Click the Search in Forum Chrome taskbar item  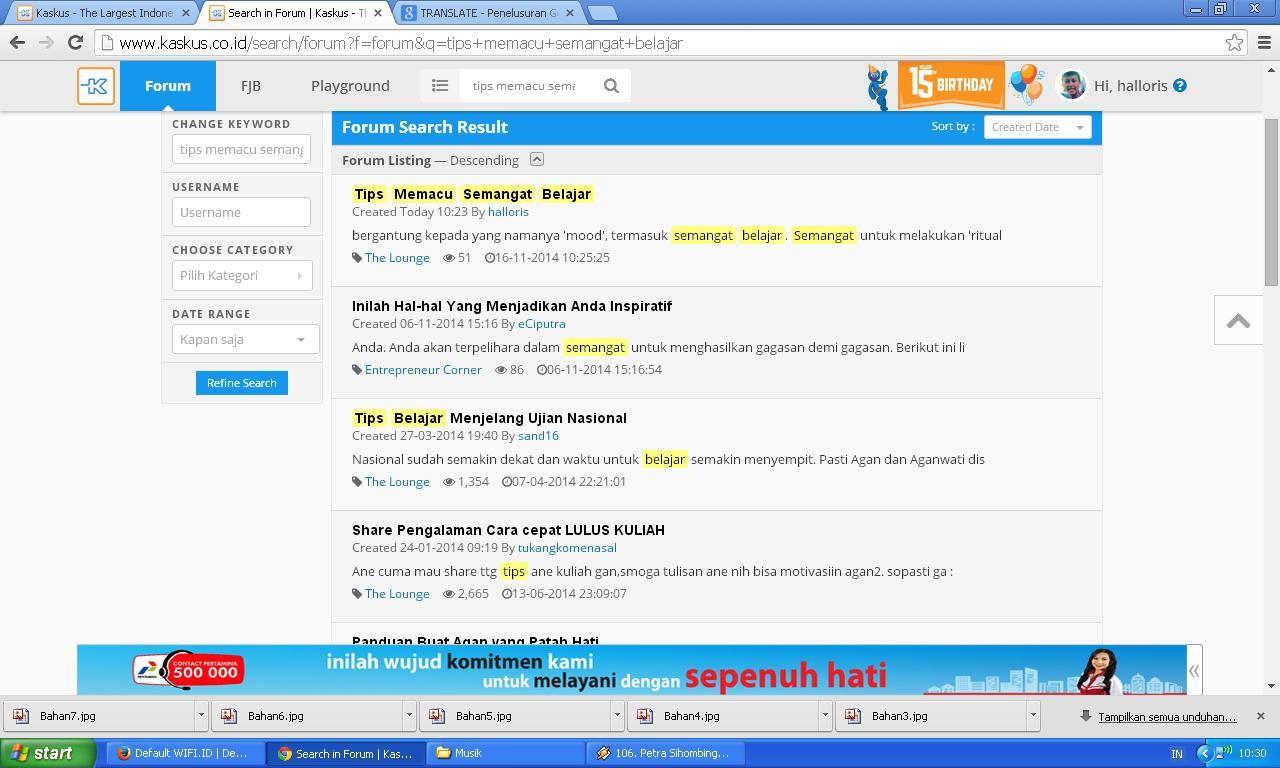click(x=346, y=754)
